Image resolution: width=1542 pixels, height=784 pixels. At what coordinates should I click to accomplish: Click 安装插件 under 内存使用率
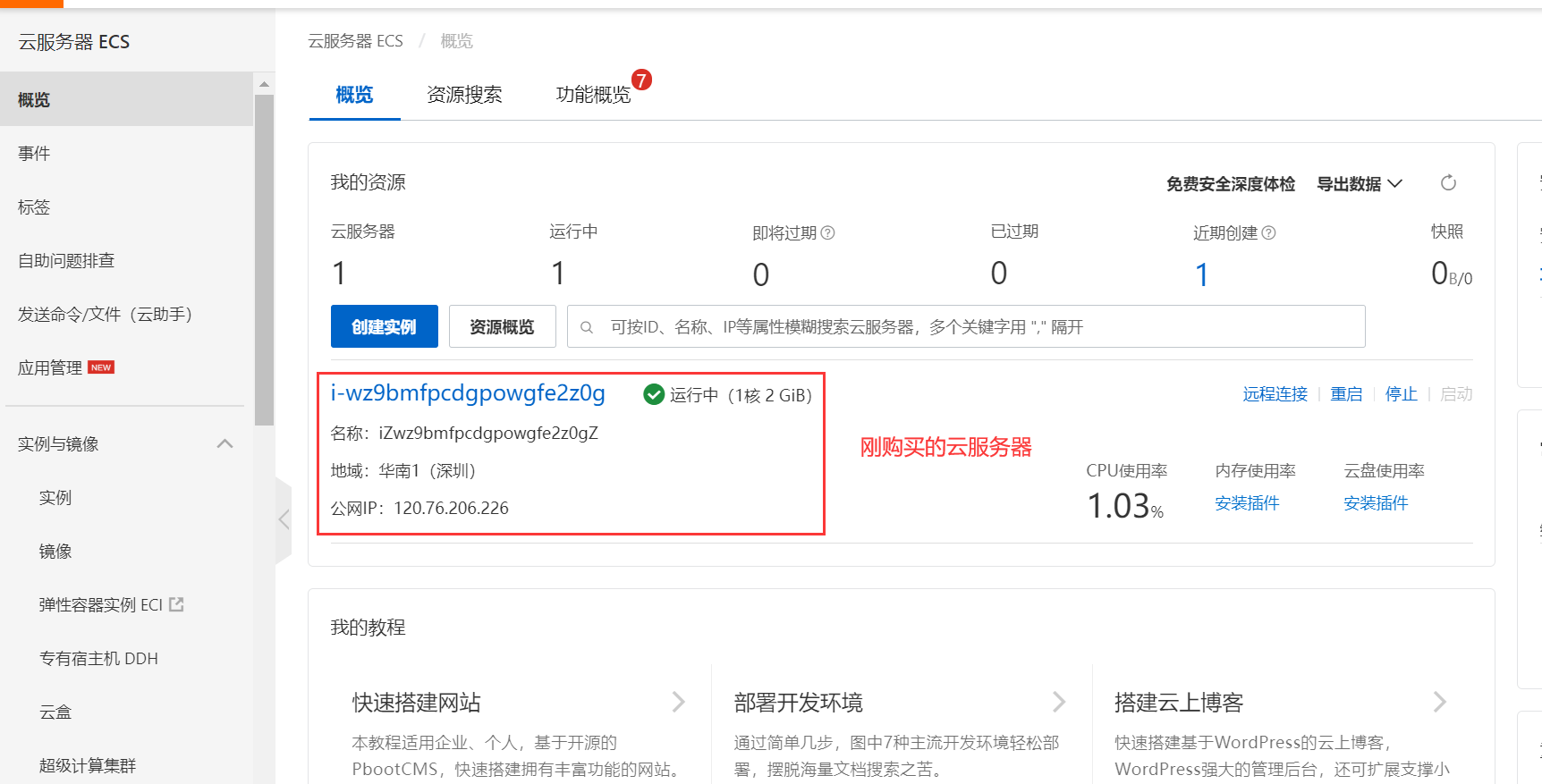click(1247, 503)
